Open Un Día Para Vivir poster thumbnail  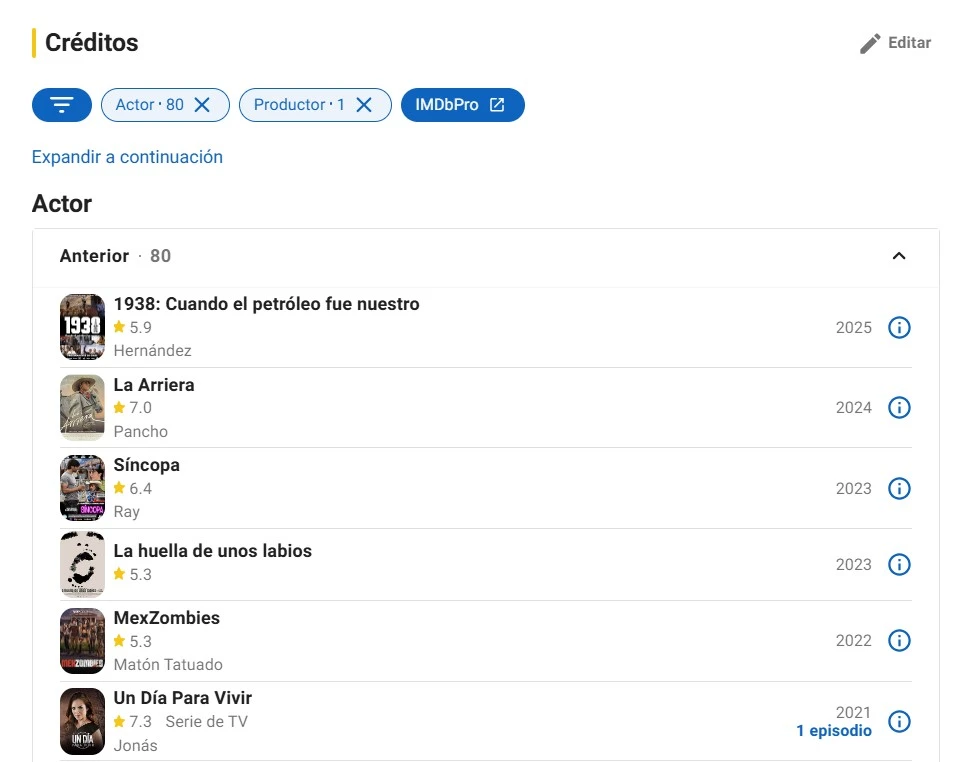pyautogui.click(x=82, y=721)
